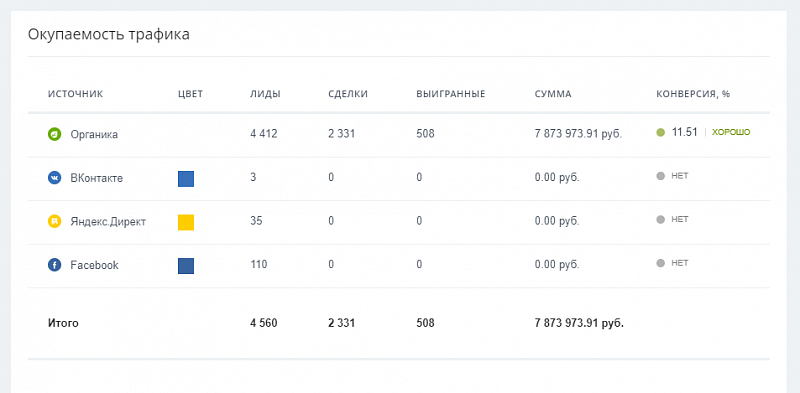The width and height of the screenshot is (800, 393).
Task: Sort by the ИСТОЧНИК column header
Action: [x=76, y=94]
